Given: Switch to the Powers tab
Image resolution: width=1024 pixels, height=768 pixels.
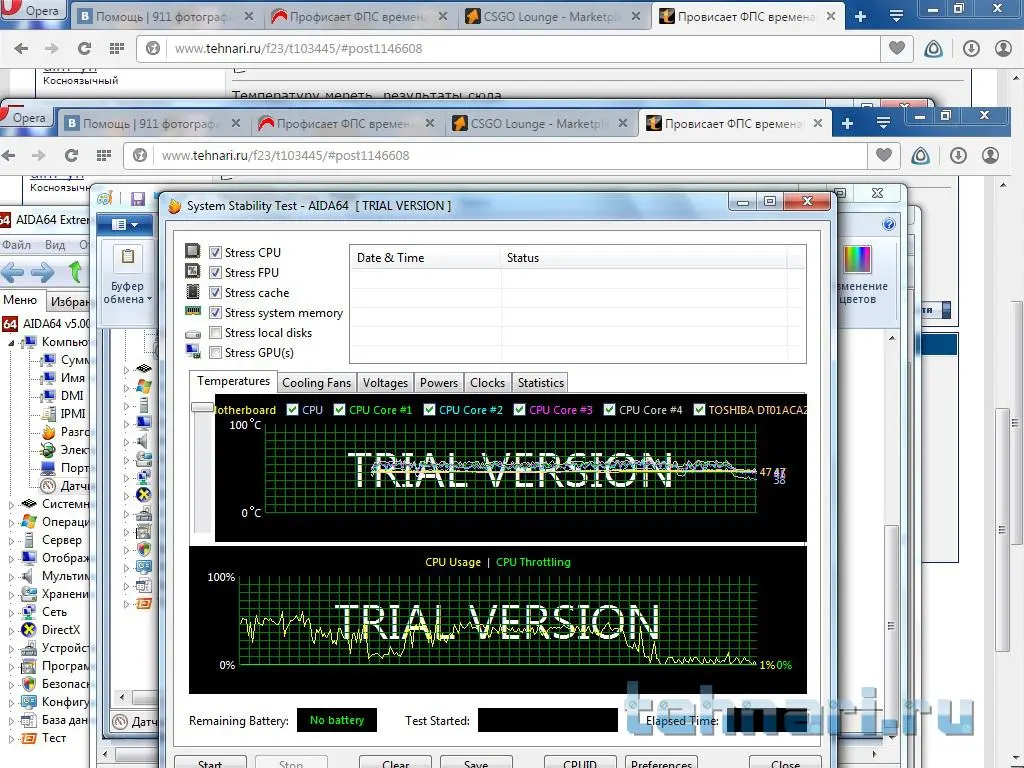Looking at the screenshot, I should pyautogui.click(x=439, y=383).
